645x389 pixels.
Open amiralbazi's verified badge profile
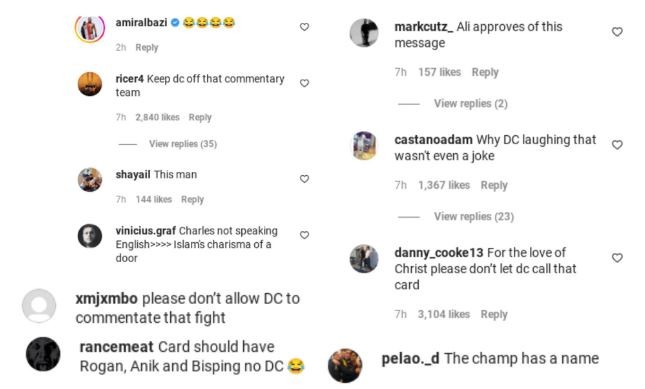point(174,23)
